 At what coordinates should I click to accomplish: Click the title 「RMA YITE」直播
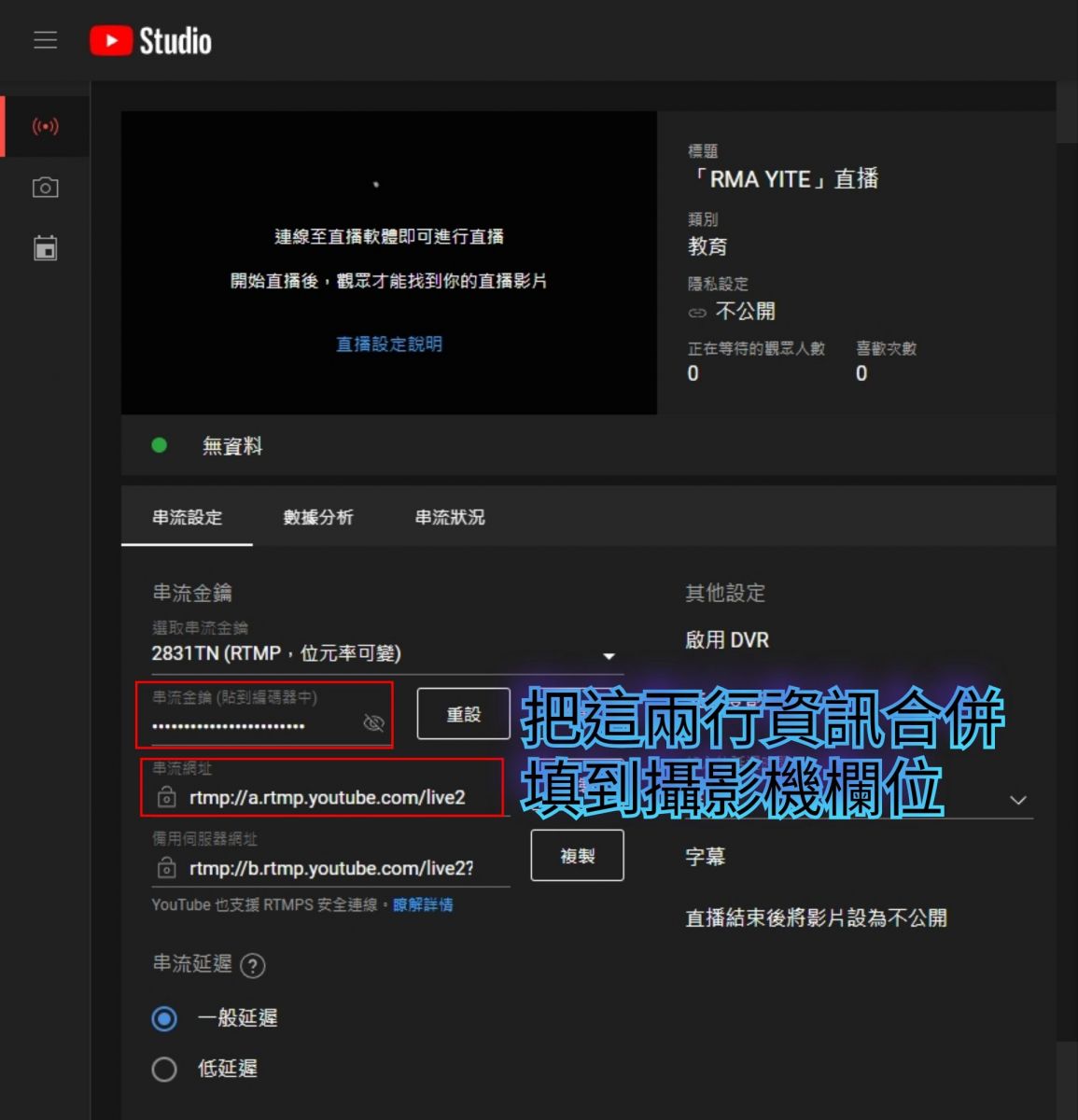coord(783,178)
